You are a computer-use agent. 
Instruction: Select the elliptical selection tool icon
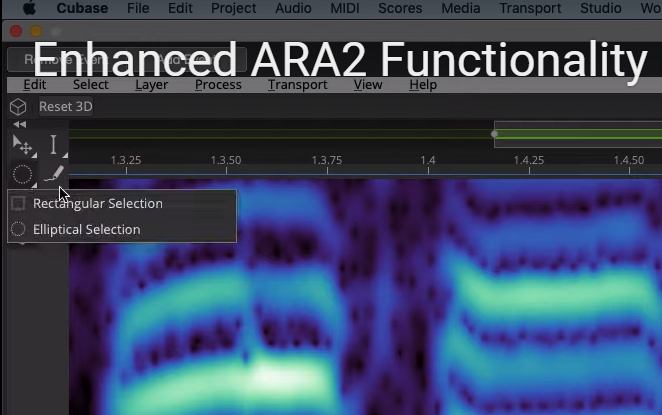pos(22,174)
